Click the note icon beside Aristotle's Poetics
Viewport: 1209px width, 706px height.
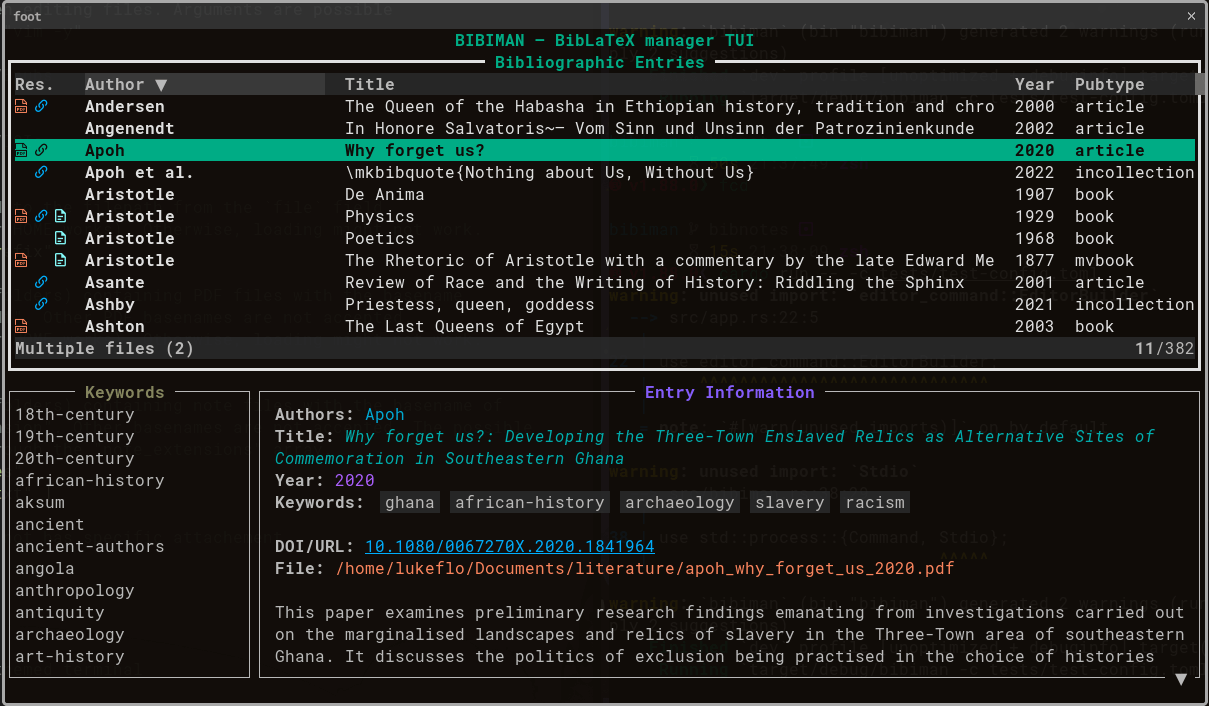60,238
